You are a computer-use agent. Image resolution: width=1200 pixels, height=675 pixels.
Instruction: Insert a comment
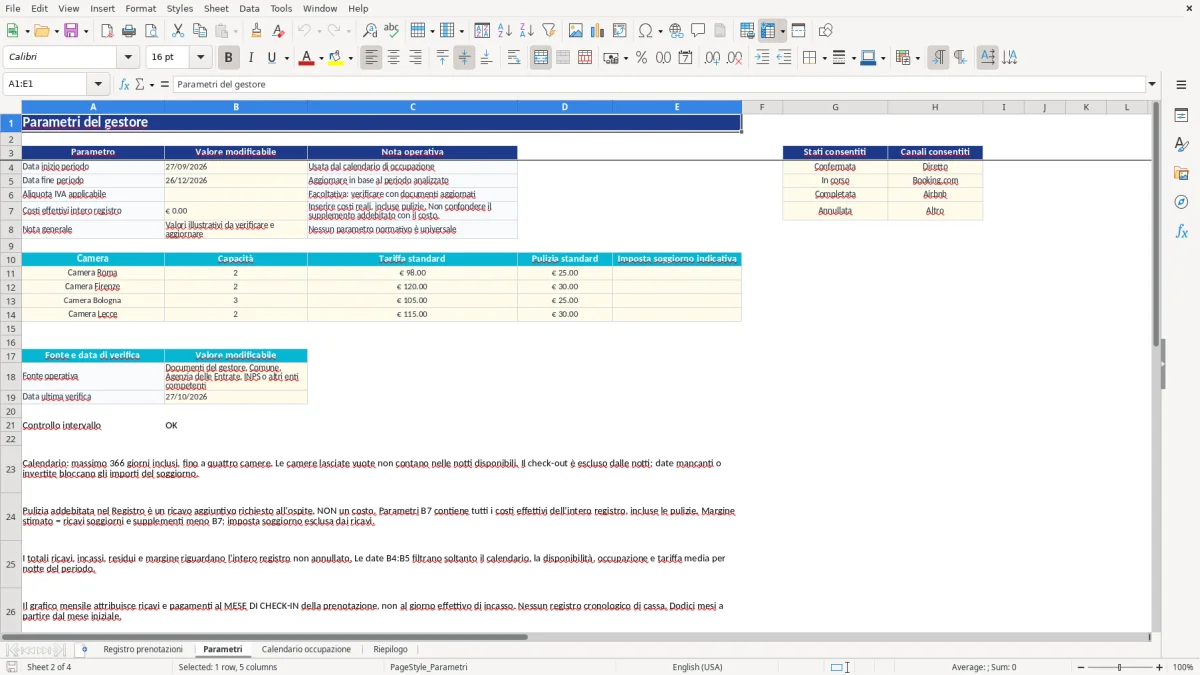(698, 31)
